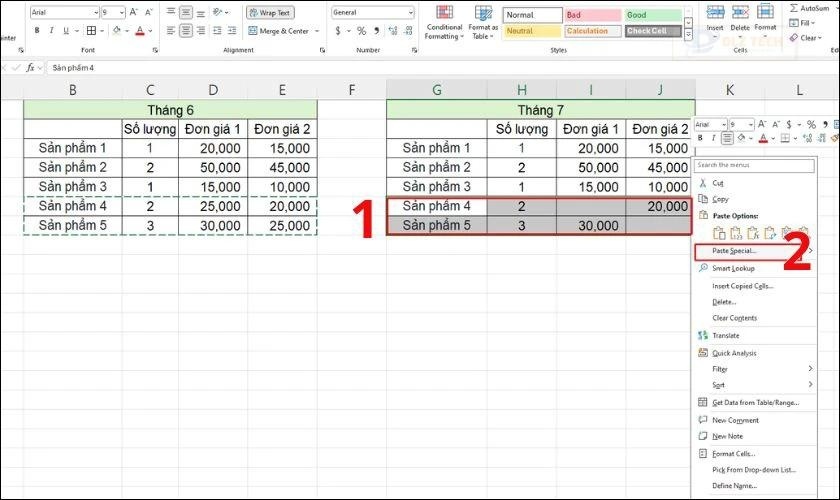Open the Fill dropdown
This screenshot has width=840, height=500.
point(802,23)
